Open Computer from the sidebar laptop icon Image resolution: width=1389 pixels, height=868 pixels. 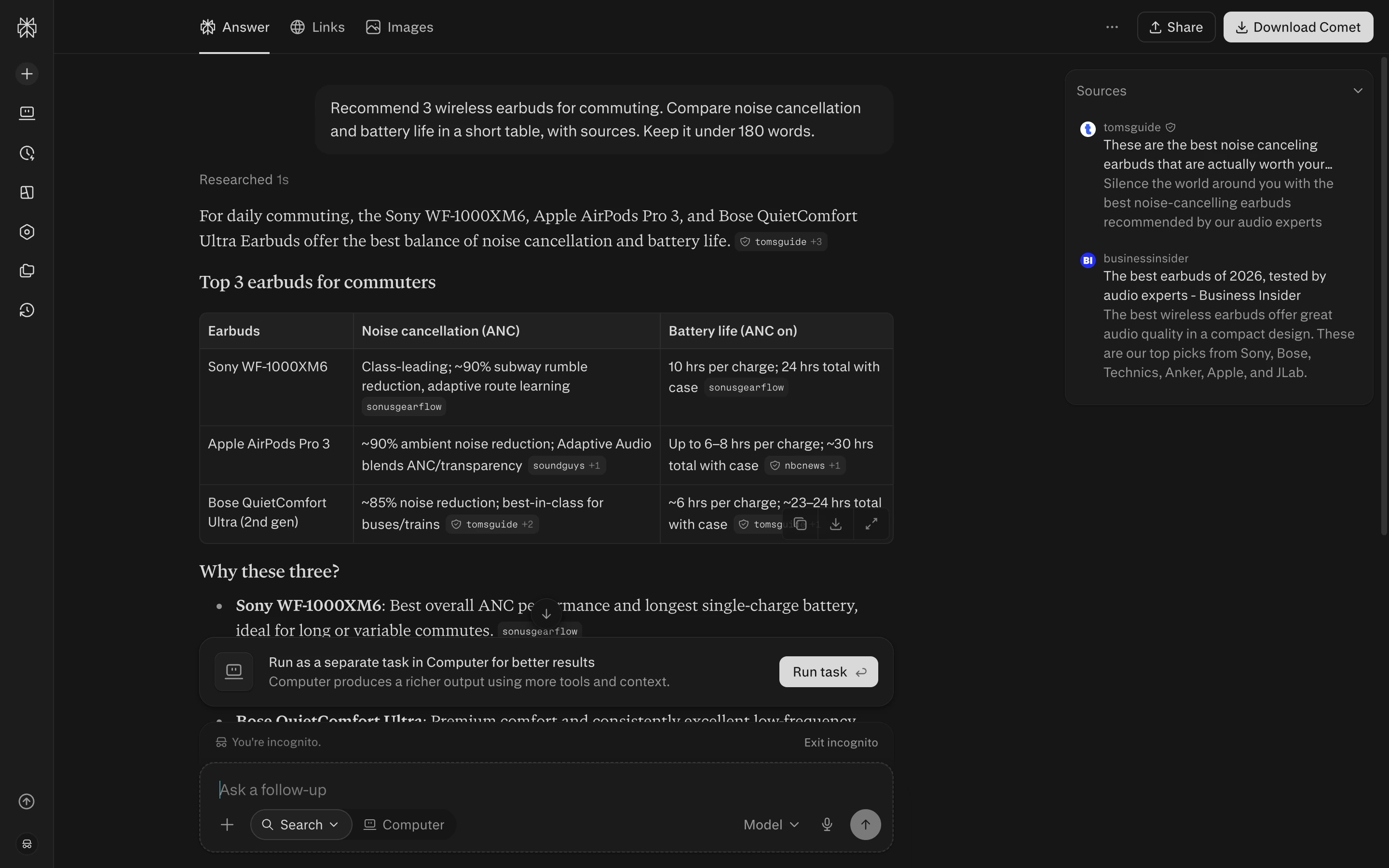click(x=27, y=113)
